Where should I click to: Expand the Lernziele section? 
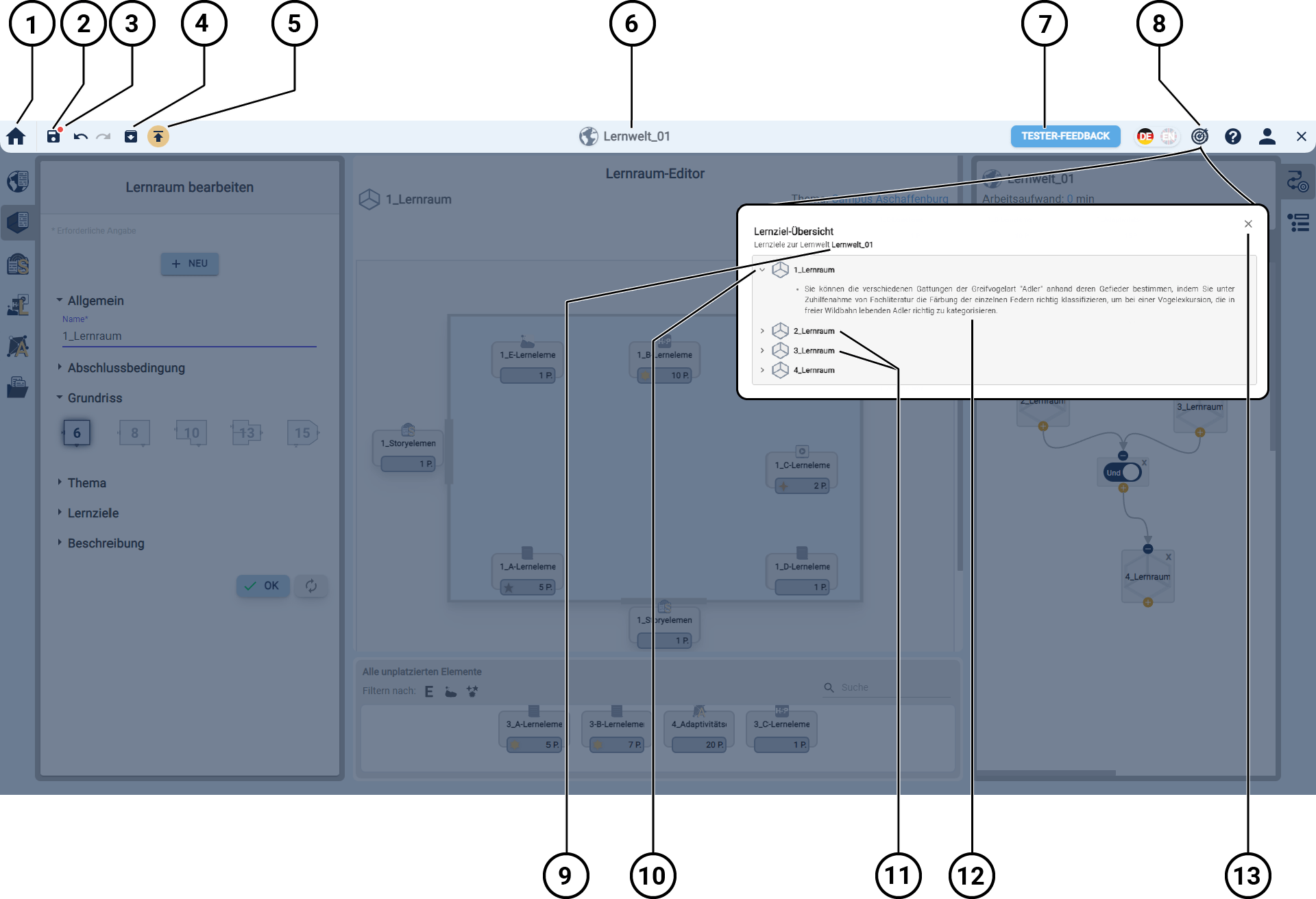[x=93, y=513]
